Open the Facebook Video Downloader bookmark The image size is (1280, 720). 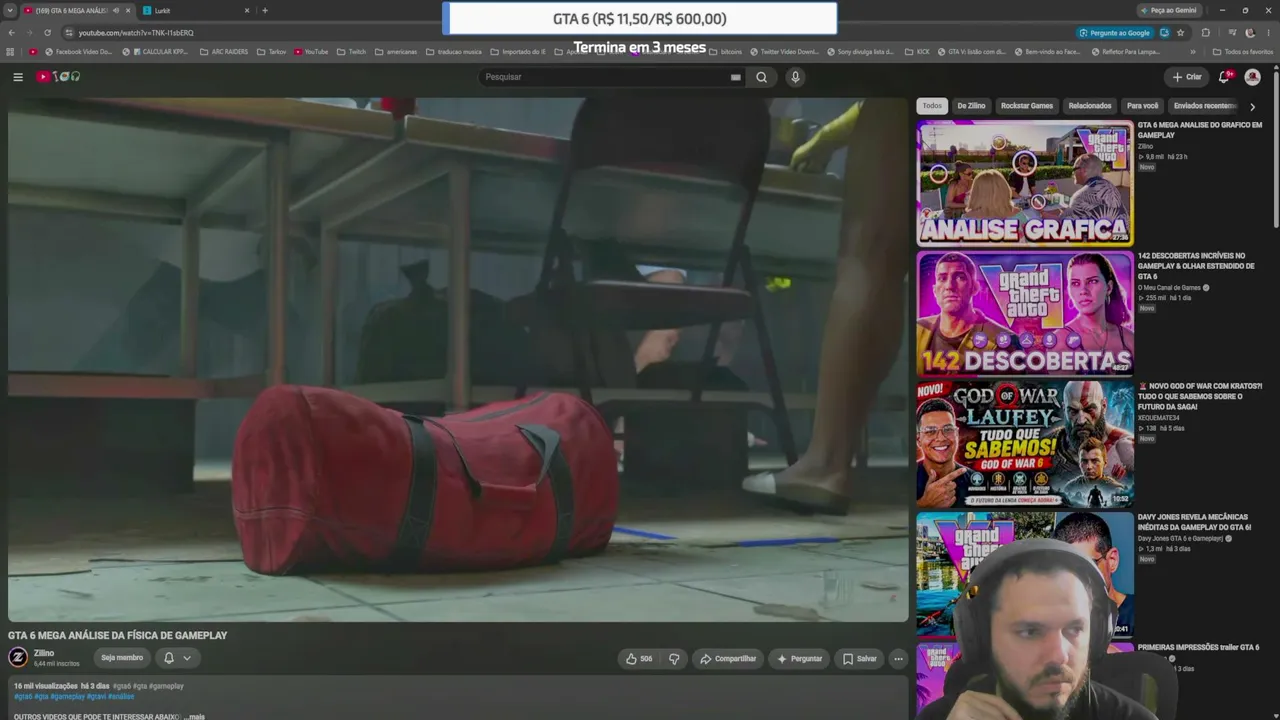click(79, 52)
